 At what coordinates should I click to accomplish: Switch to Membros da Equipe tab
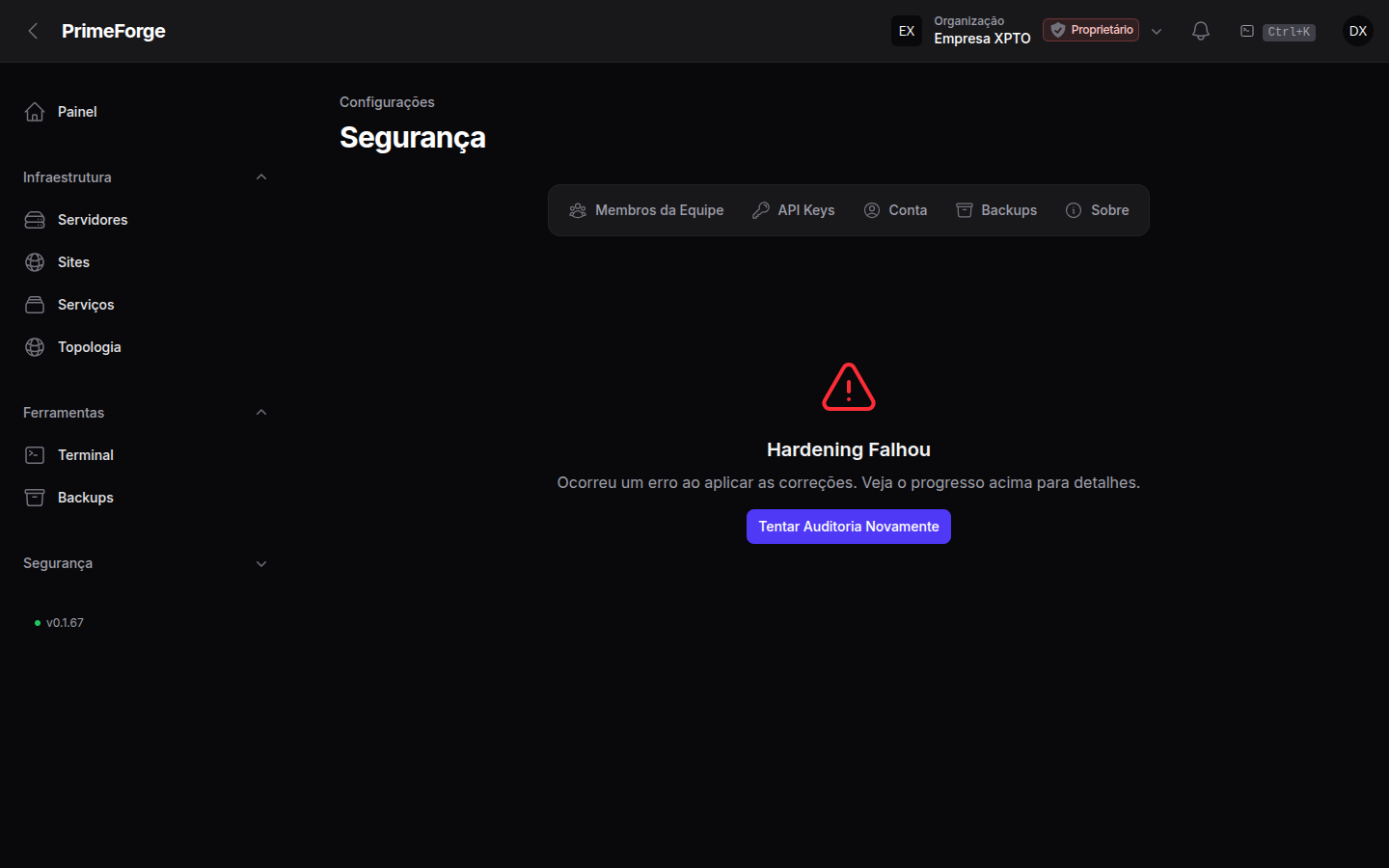[646, 210]
